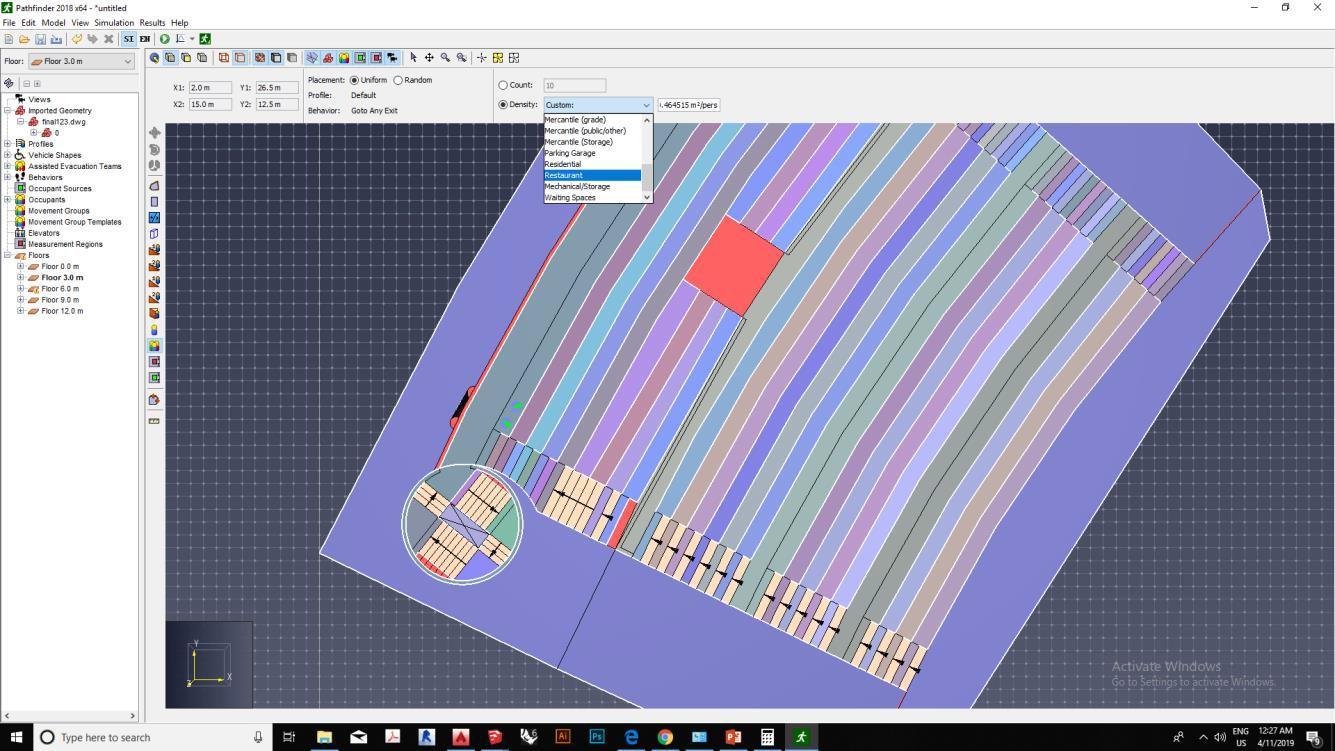The height and width of the screenshot is (751, 1335).
Task: Choose Random placement option
Action: point(398,80)
